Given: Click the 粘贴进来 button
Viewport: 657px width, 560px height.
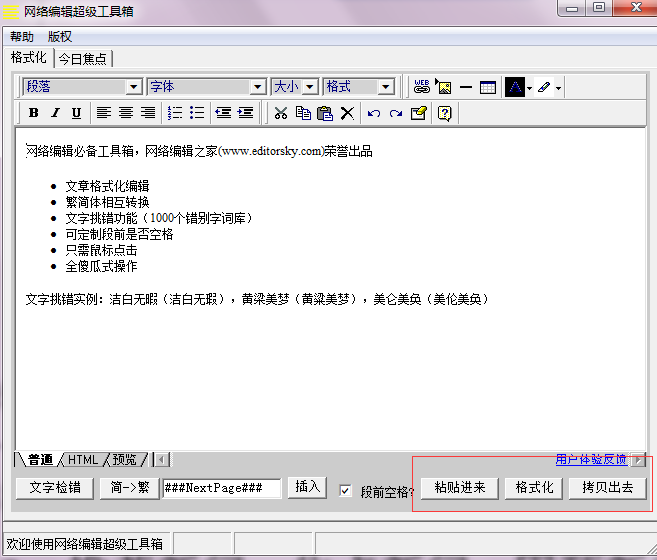Looking at the screenshot, I should click(x=459, y=488).
